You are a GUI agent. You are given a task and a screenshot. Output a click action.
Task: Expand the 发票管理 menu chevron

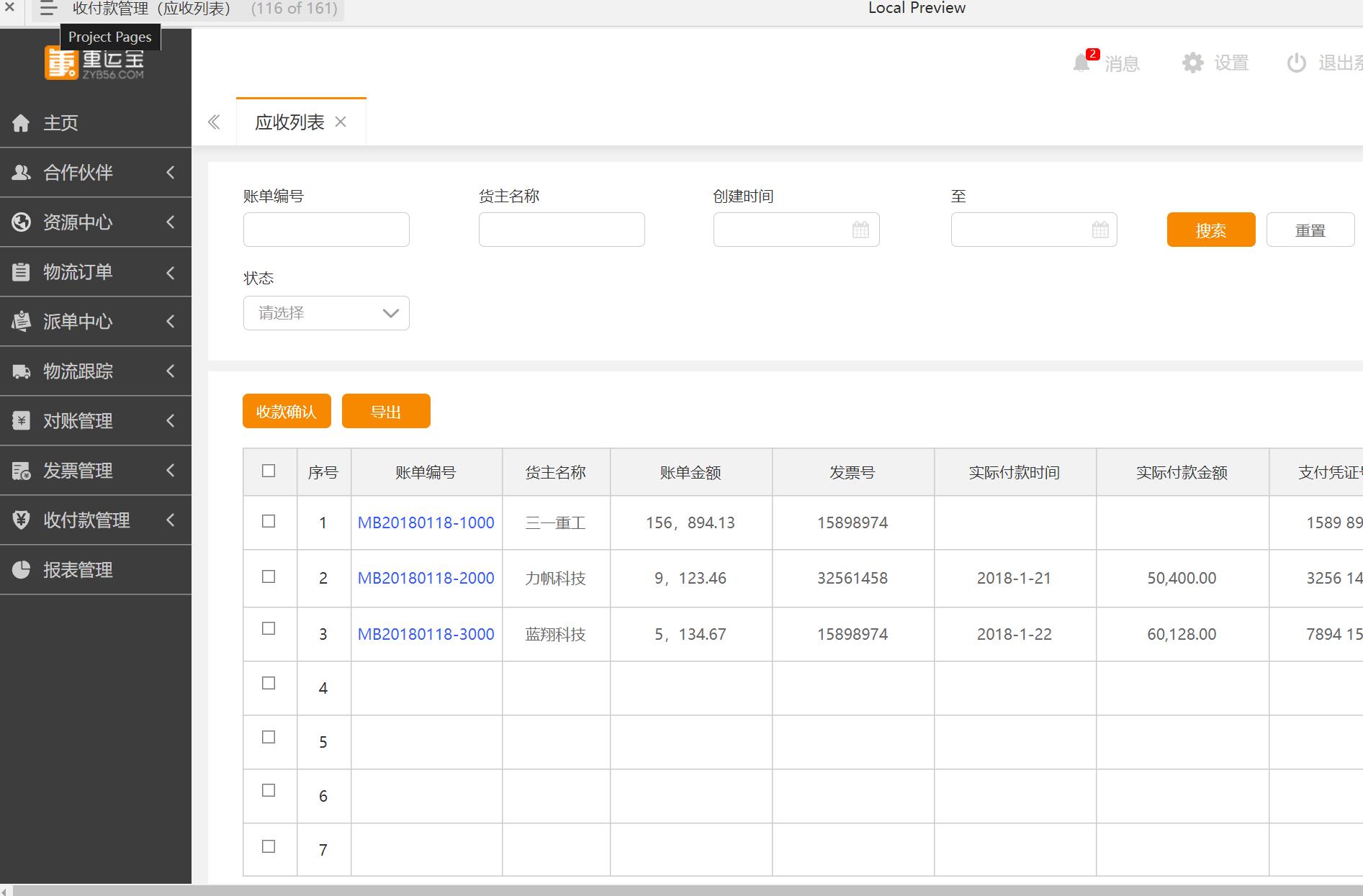(171, 470)
